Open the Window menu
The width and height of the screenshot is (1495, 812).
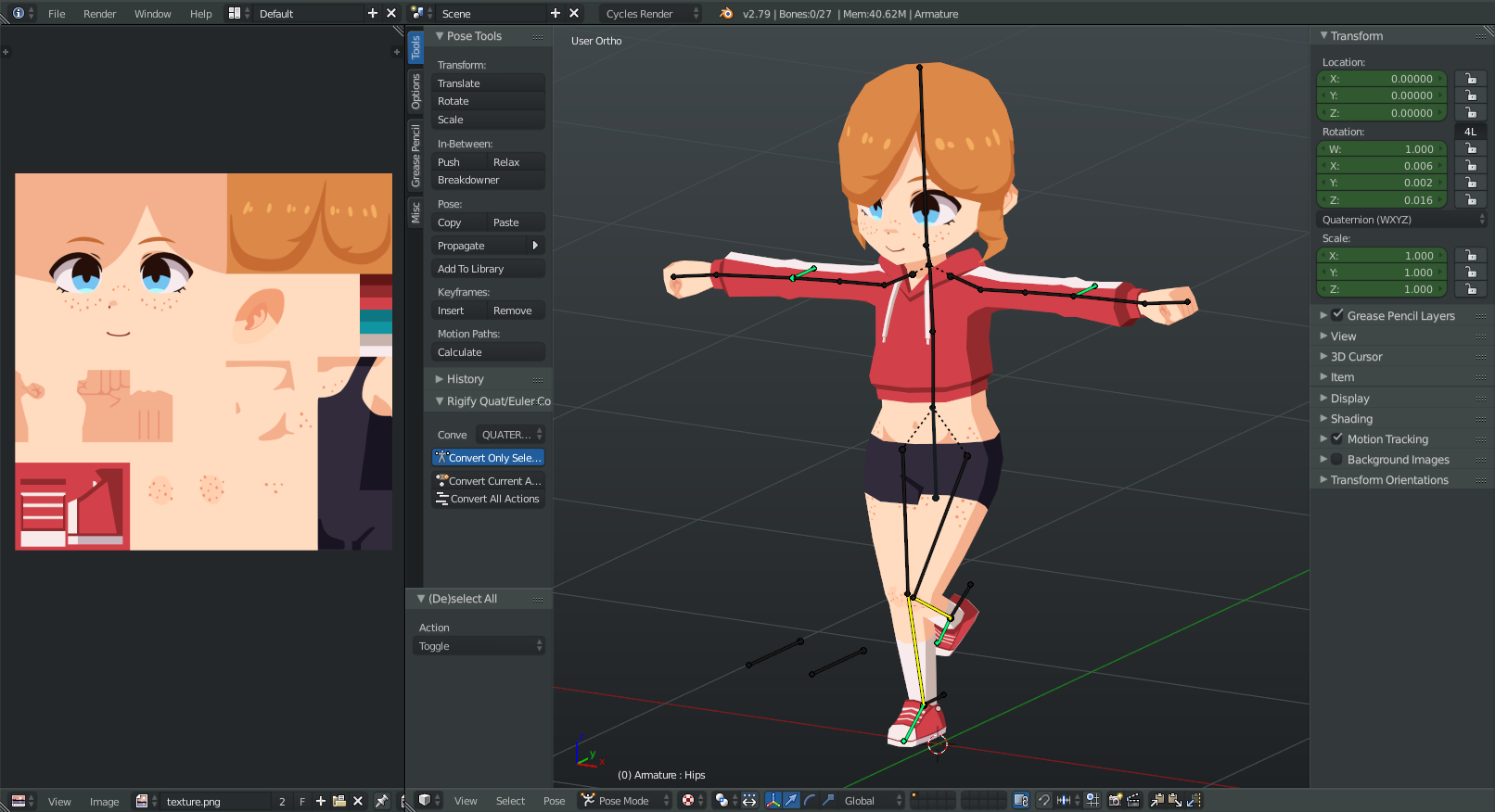pos(152,13)
